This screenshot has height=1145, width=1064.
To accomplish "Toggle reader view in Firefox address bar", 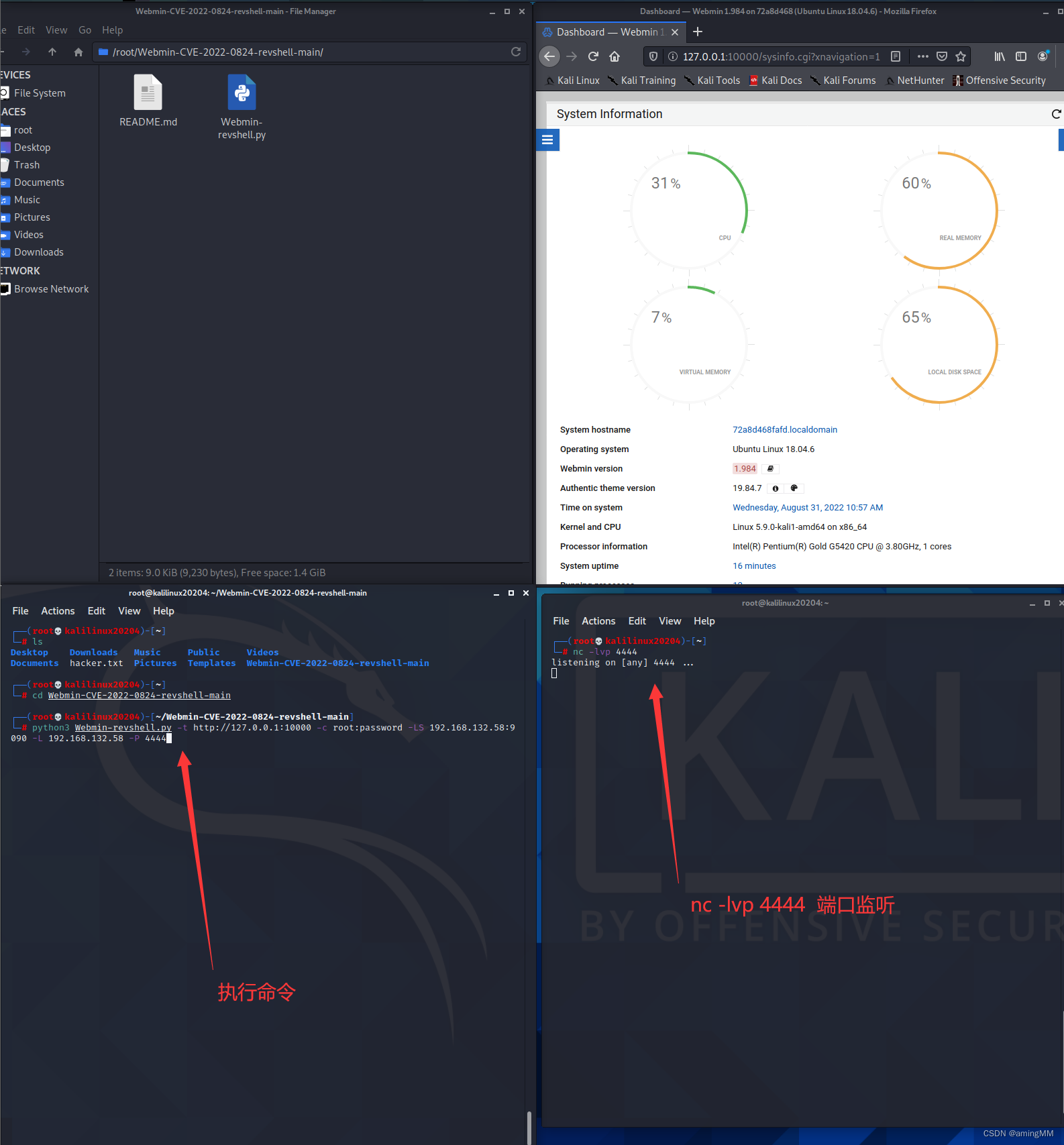I will click(x=896, y=56).
